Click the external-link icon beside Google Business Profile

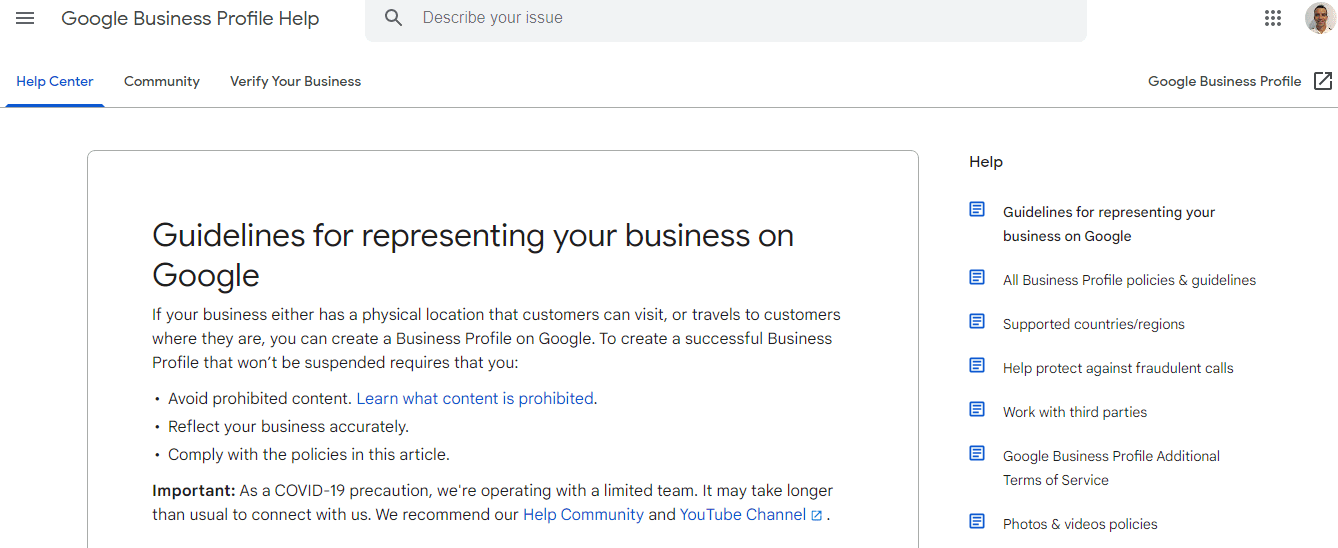tap(1323, 81)
